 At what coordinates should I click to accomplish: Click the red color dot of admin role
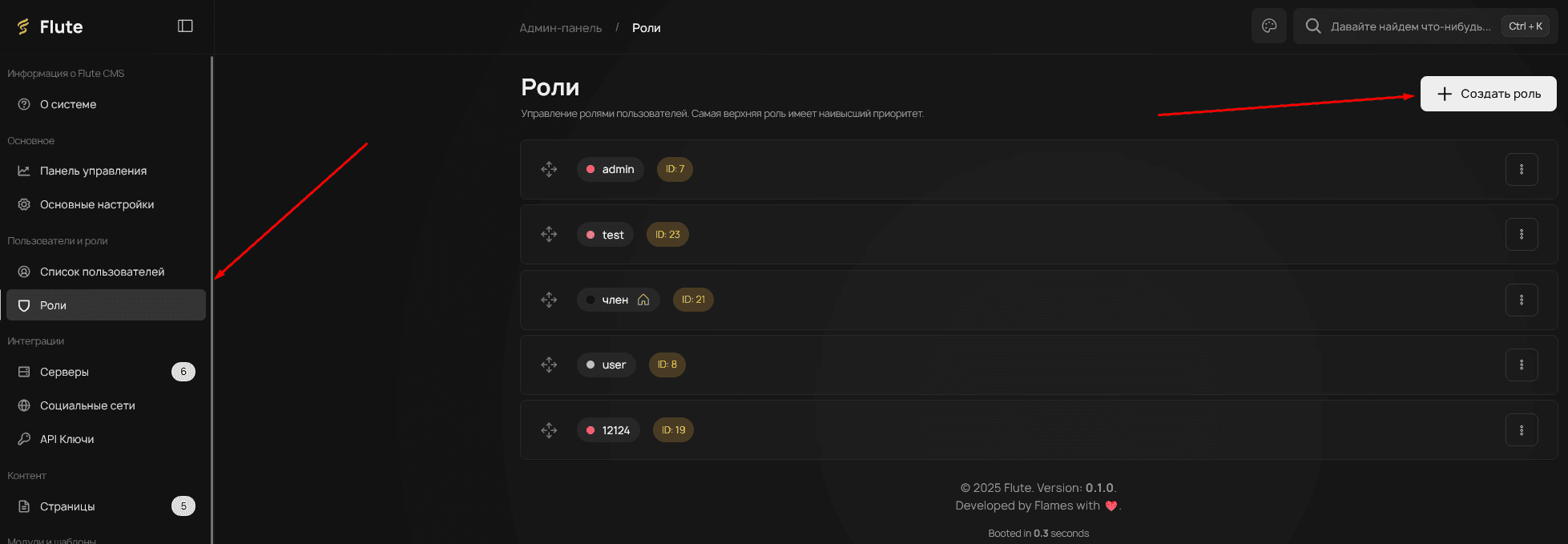click(591, 169)
